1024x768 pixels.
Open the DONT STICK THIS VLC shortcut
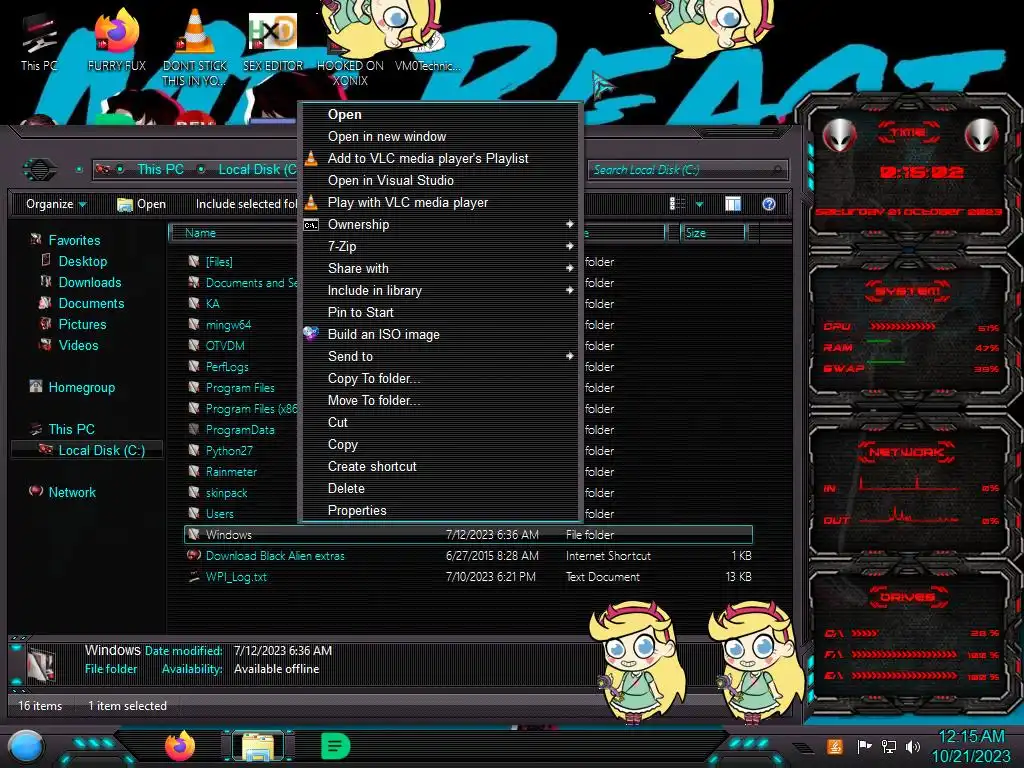click(195, 49)
